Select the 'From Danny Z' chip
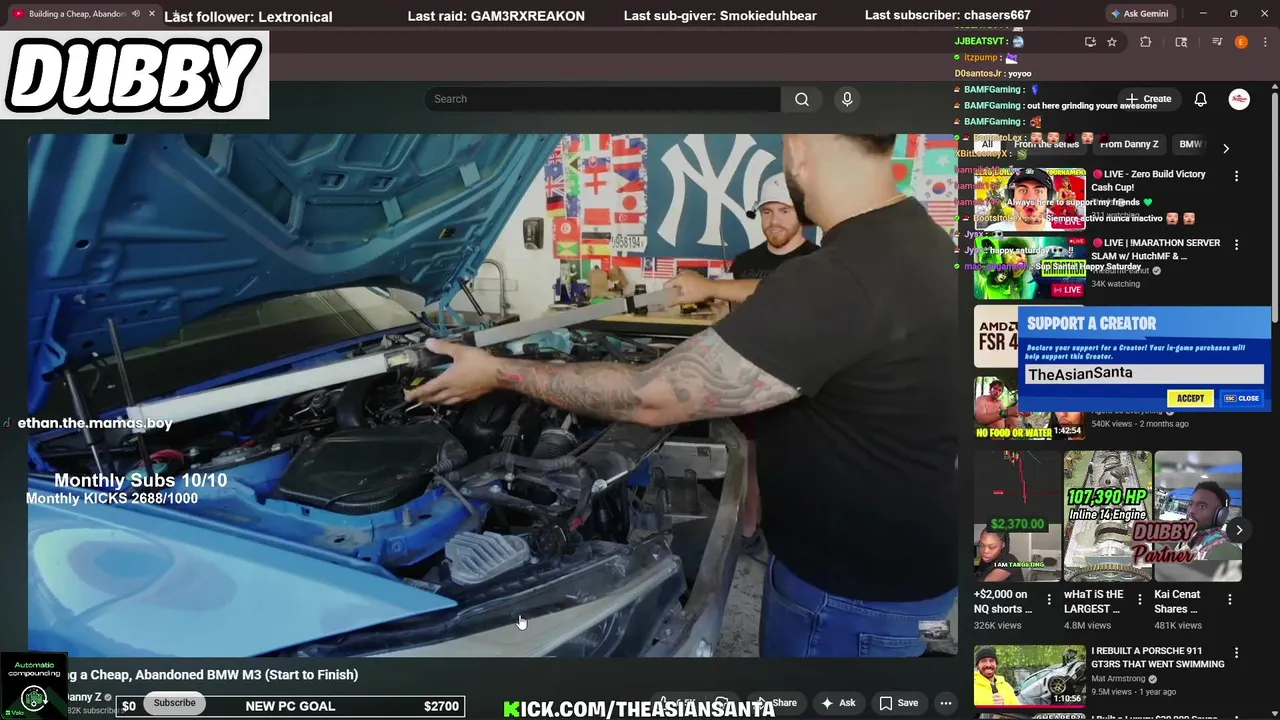 point(1129,144)
